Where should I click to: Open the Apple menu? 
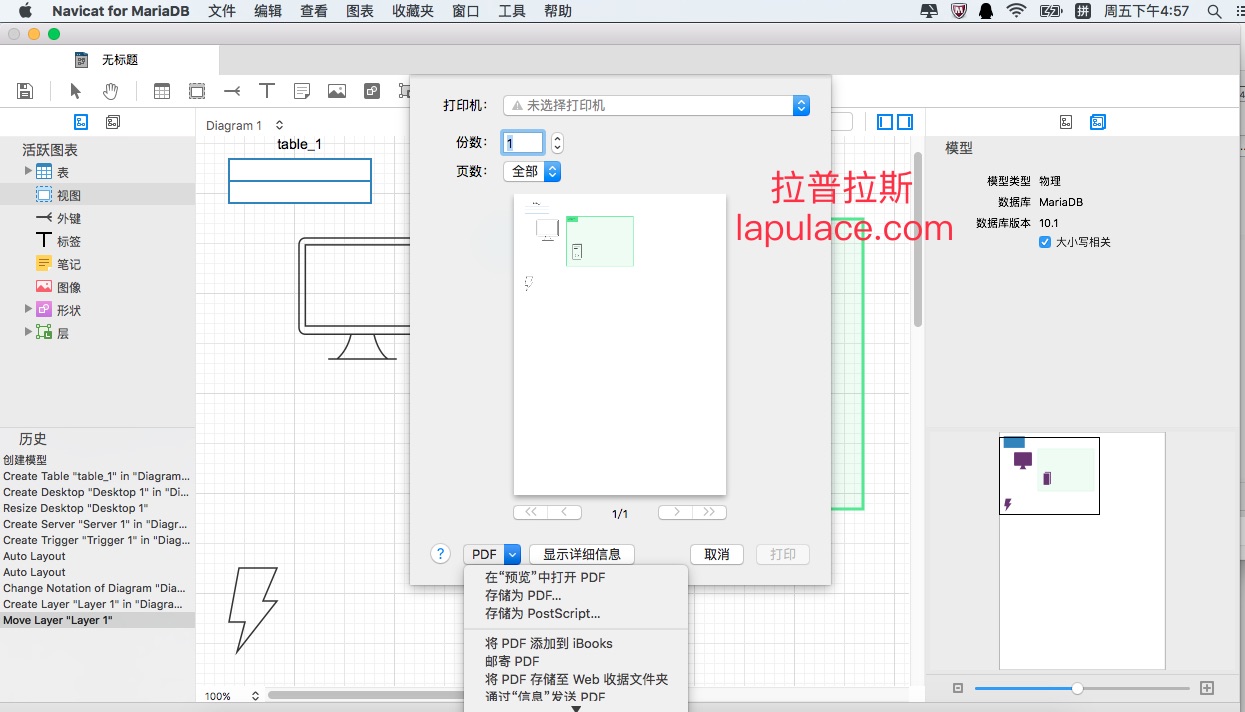(26, 11)
